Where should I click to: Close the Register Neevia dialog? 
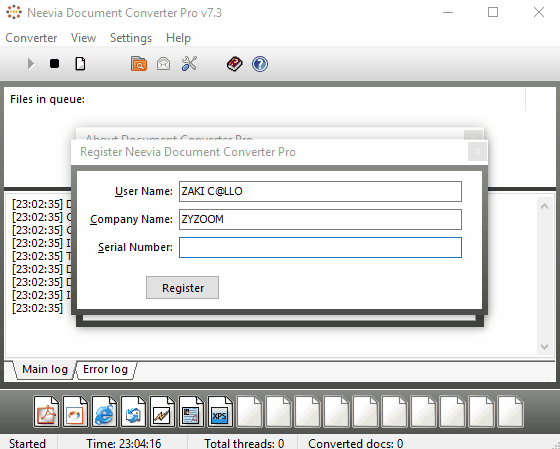(x=477, y=152)
